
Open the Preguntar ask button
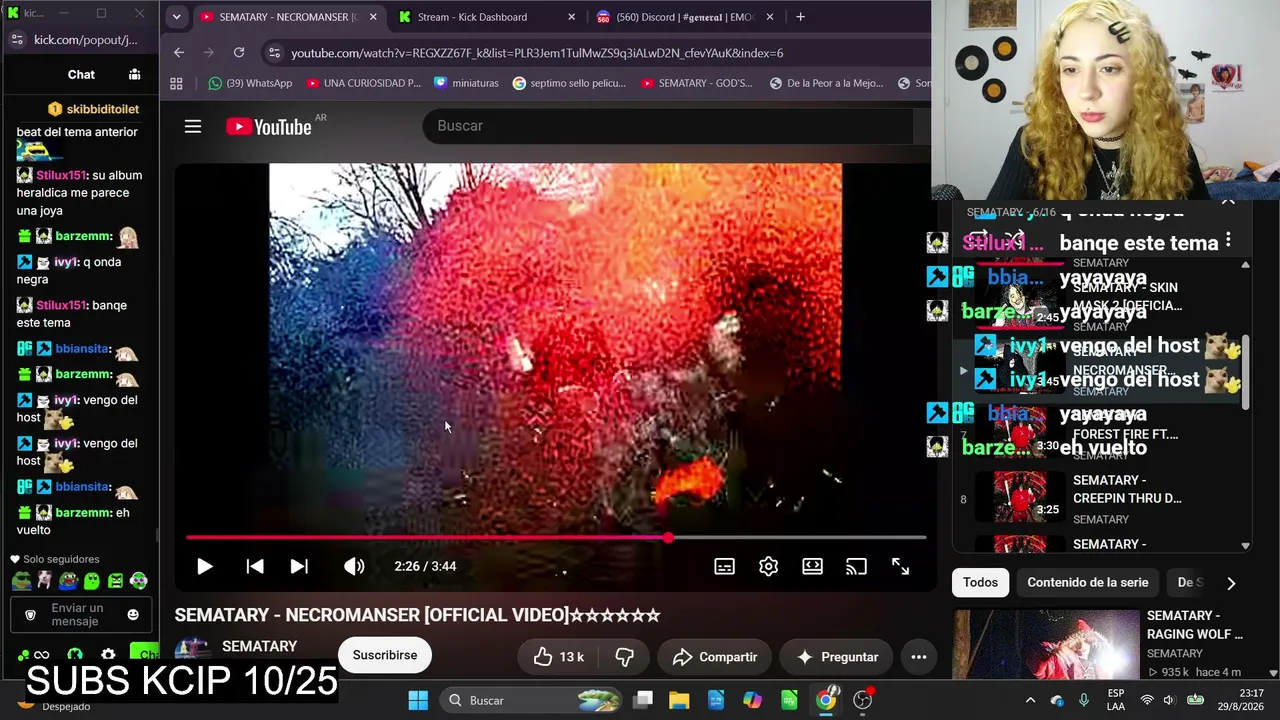click(836, 657)
